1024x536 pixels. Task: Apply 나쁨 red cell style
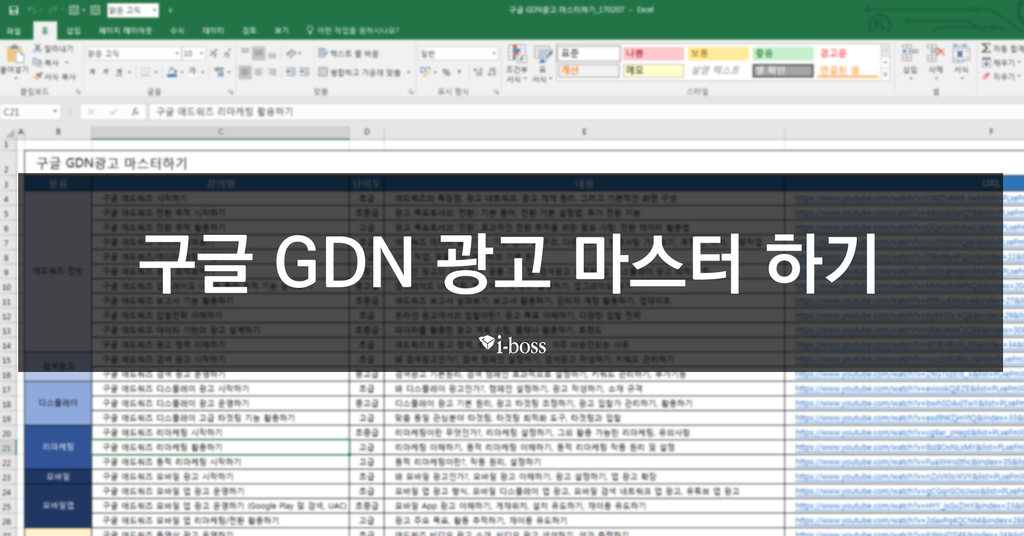pyautogui.click(x=652, y=54)
